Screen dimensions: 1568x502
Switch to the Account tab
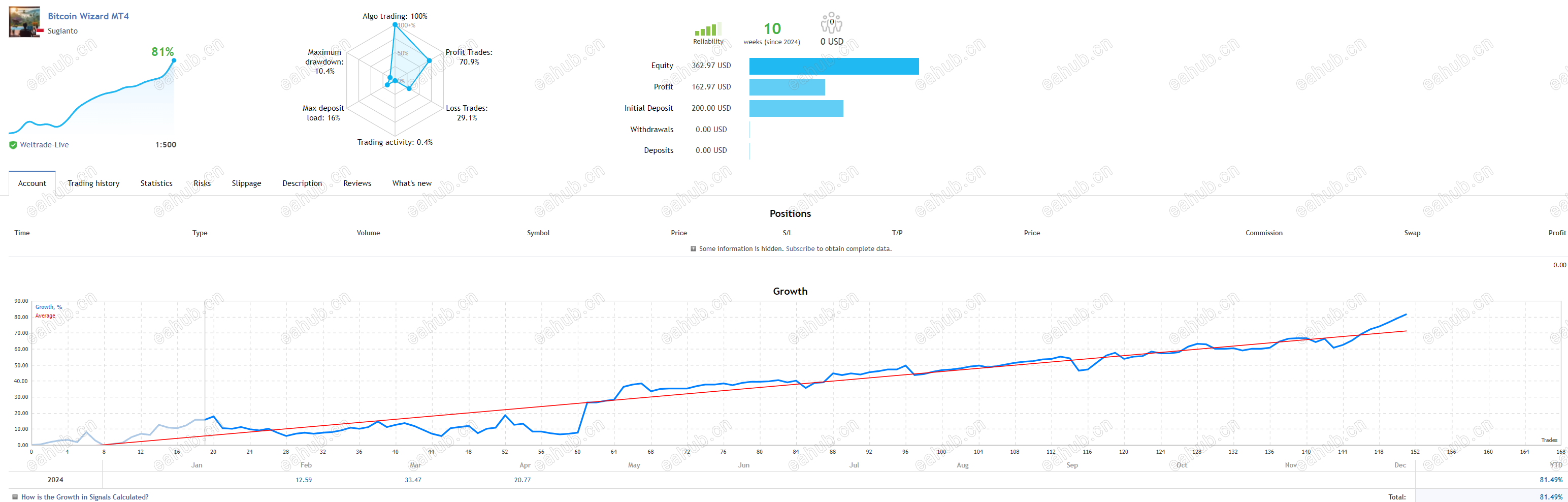32,183
